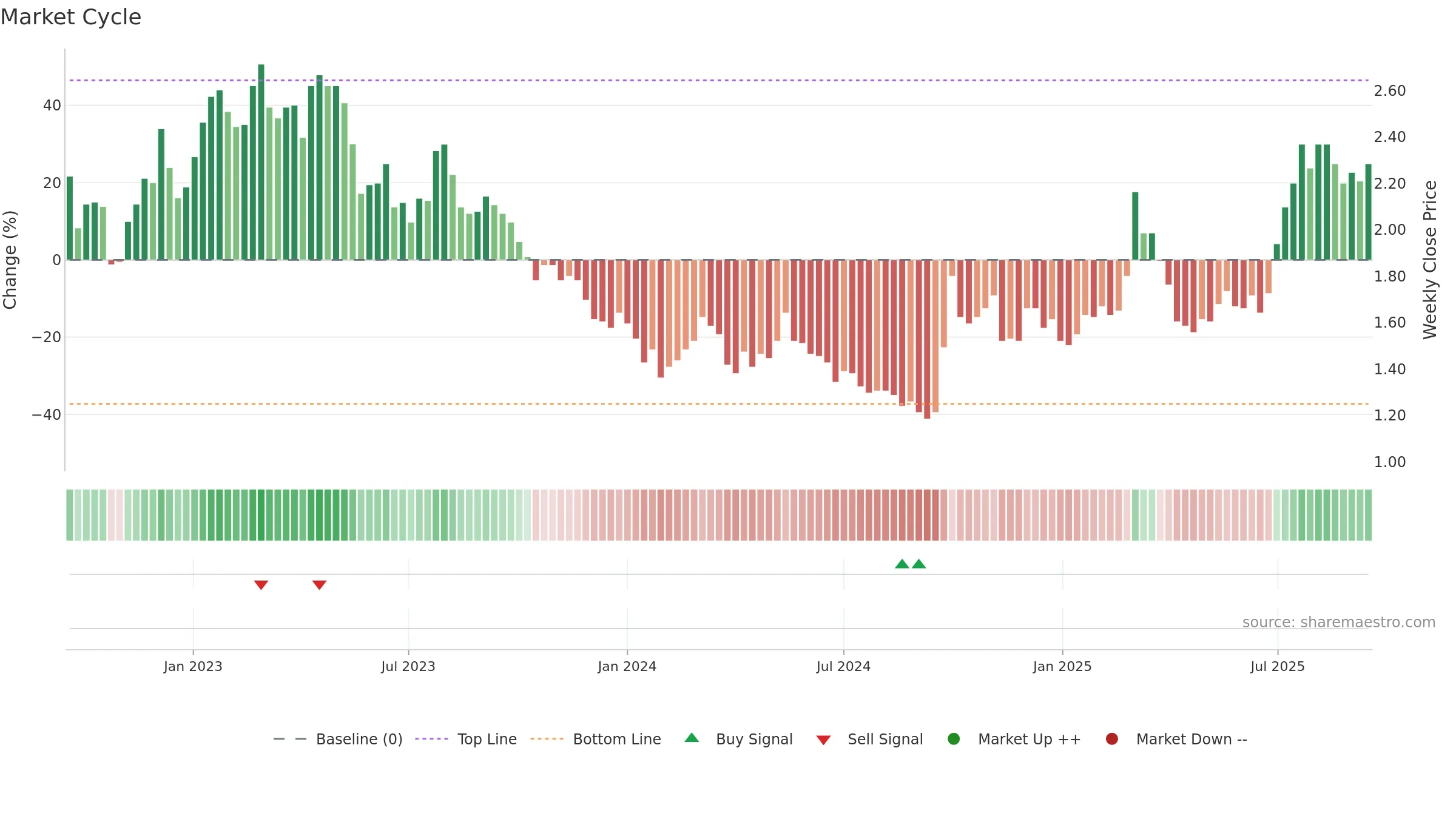
Task: Click the green Buy Signal triangle icon in legend
Action: point(692,738)
